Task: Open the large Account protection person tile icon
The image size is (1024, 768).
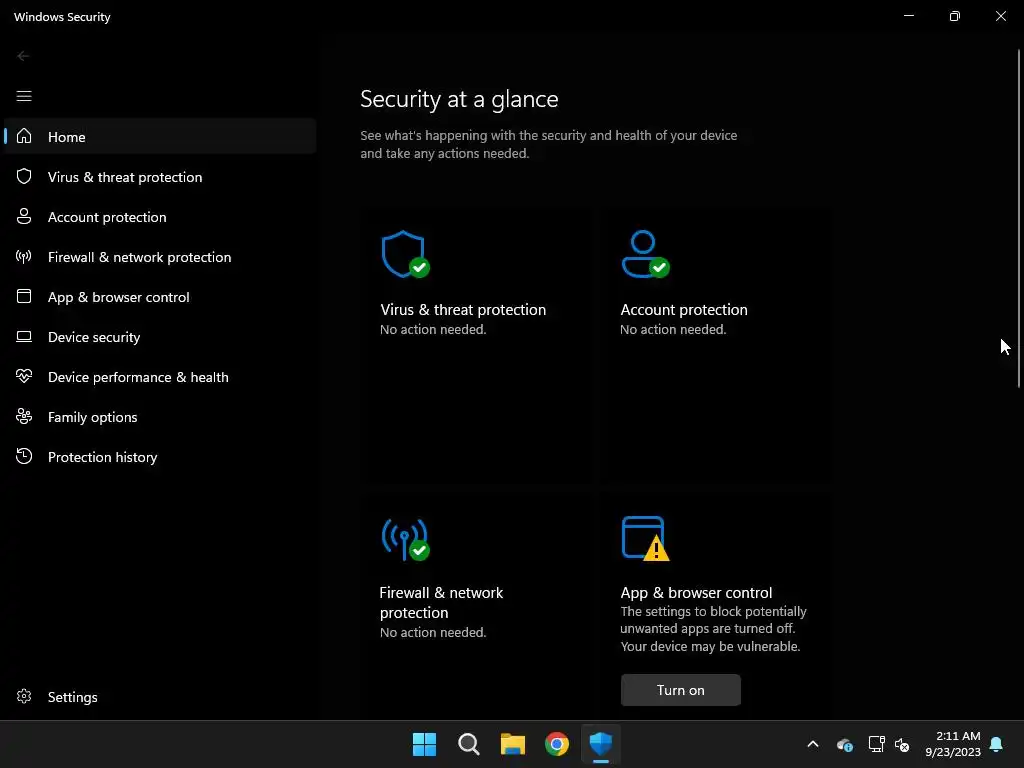Action: click(x=645, y=254)
